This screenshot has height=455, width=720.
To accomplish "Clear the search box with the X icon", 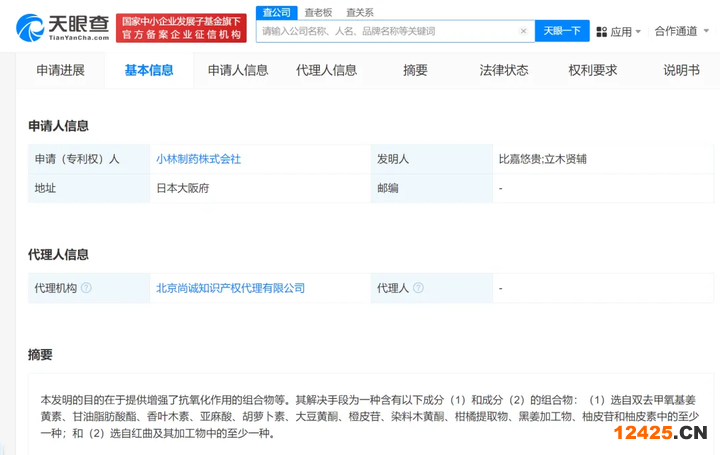I will pyautogui.click(x=523, y=31).
